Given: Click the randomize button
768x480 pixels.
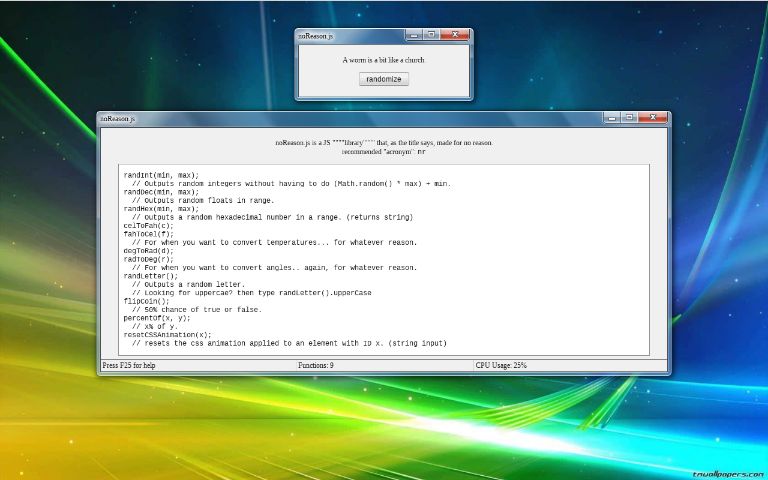Looking at the screenshot, I should click(383, 79).
